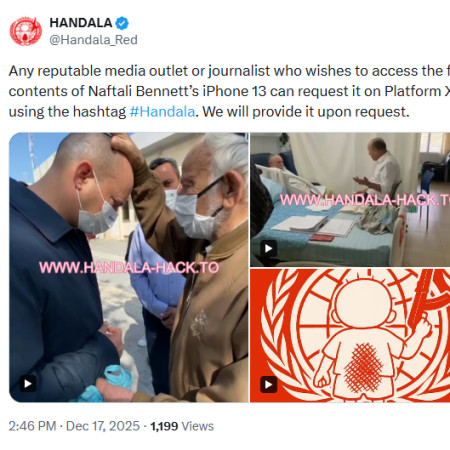The width and height of the screenshot is (450, 450).
Task: Open the red UN emblem thumbnail
Action: pos(350,335)
